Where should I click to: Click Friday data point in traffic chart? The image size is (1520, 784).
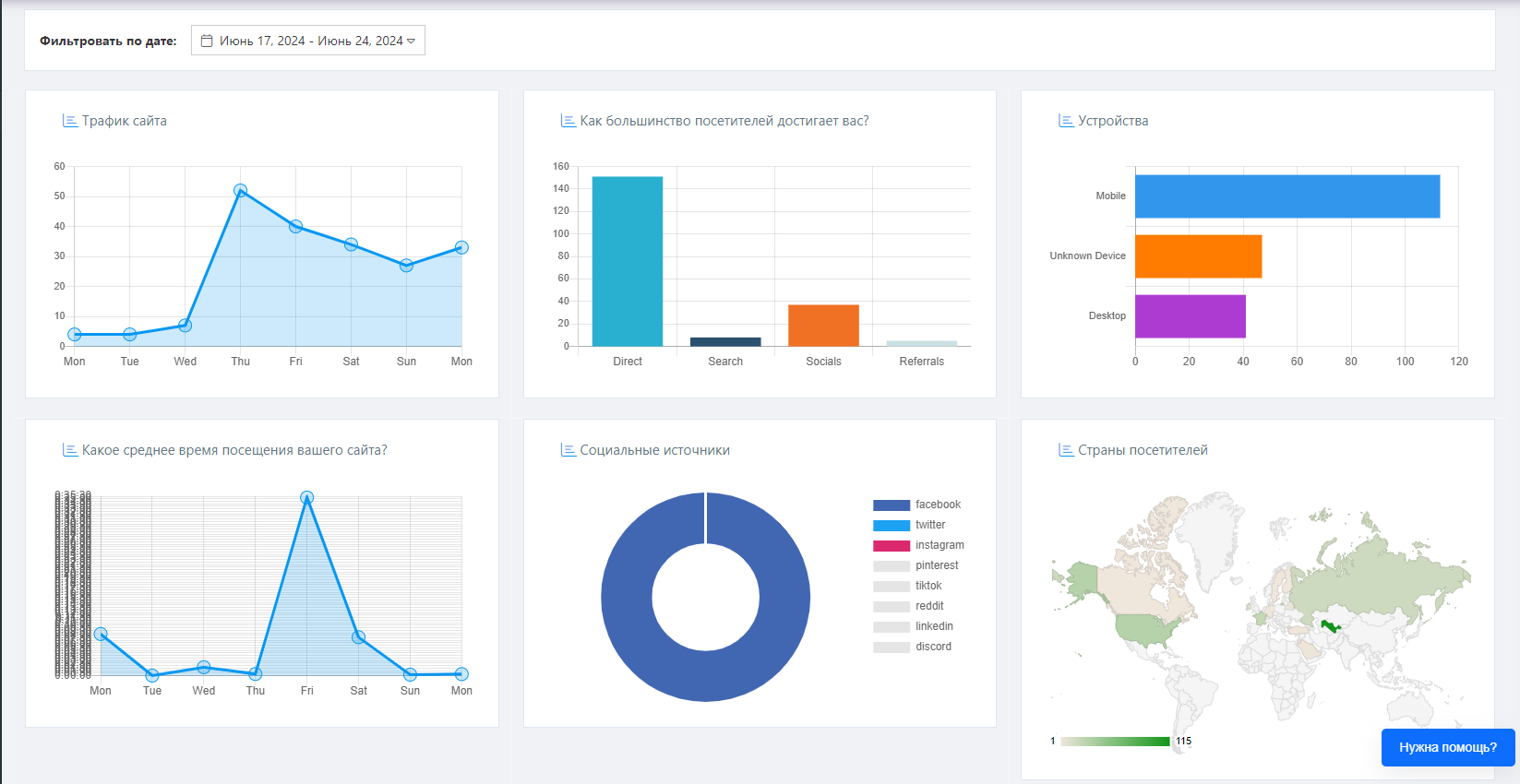coord(295,226)
